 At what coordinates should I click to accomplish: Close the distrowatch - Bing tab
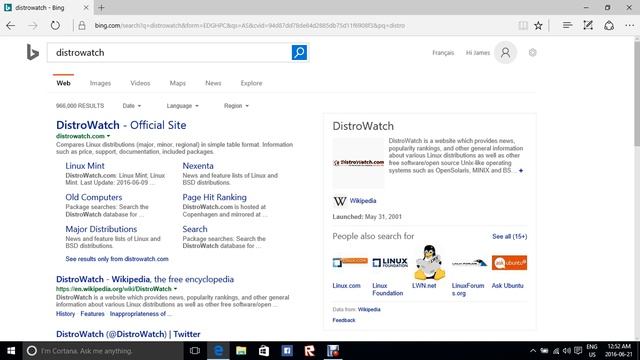[x=86, y=7]
